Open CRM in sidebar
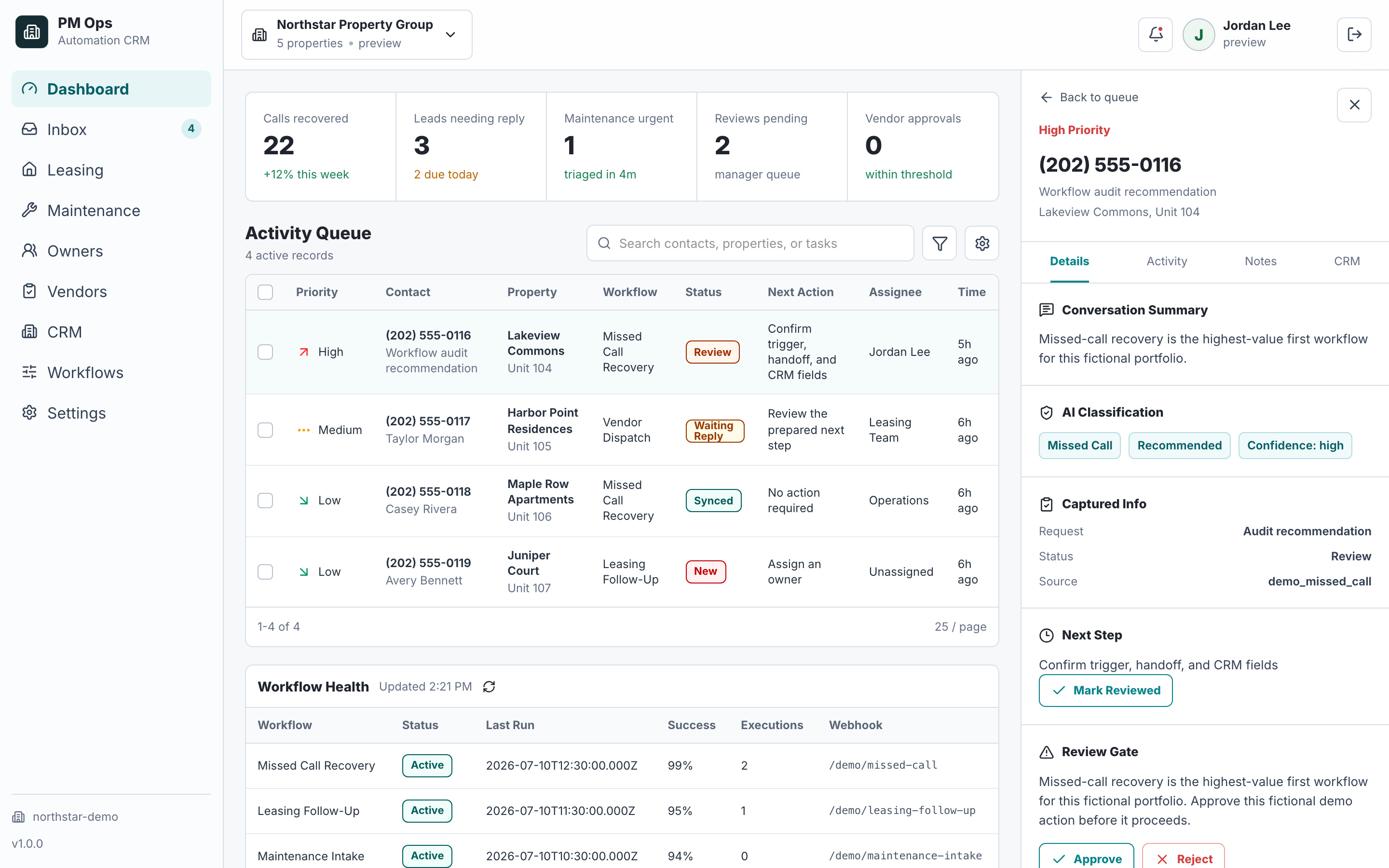1389x868 pixels. pyautogui.click(x=111, y=332)
